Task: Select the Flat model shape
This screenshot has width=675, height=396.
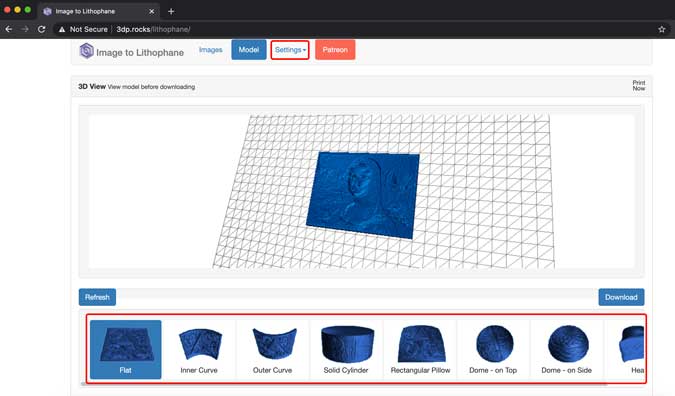Action: pos(126,349)
